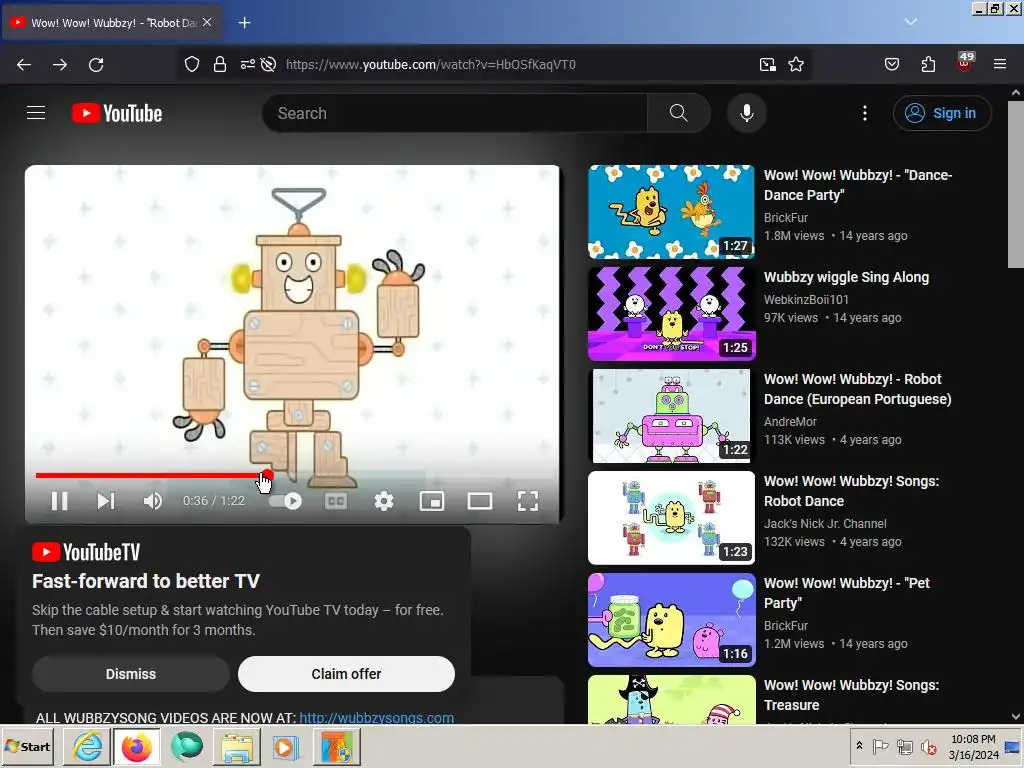Open Robot Dance European Portuguese thumbnail

coord(671,415)
